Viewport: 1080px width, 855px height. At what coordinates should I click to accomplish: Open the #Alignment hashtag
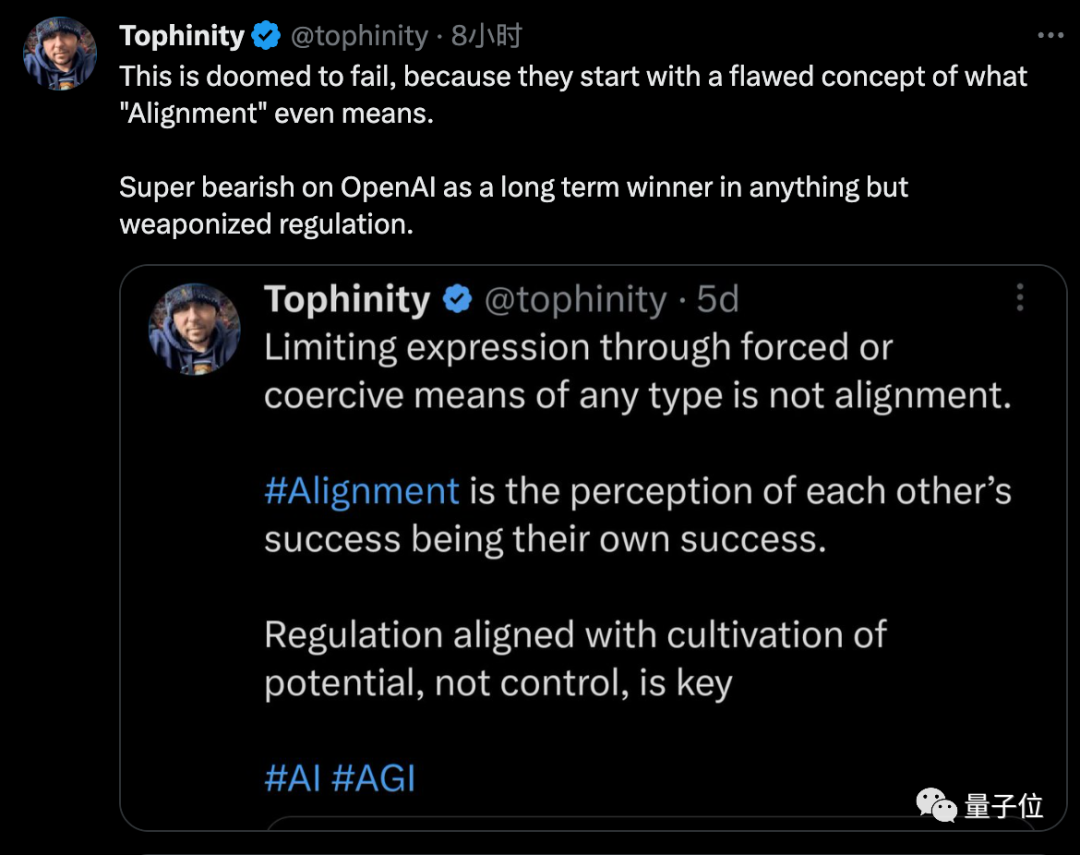361,491
